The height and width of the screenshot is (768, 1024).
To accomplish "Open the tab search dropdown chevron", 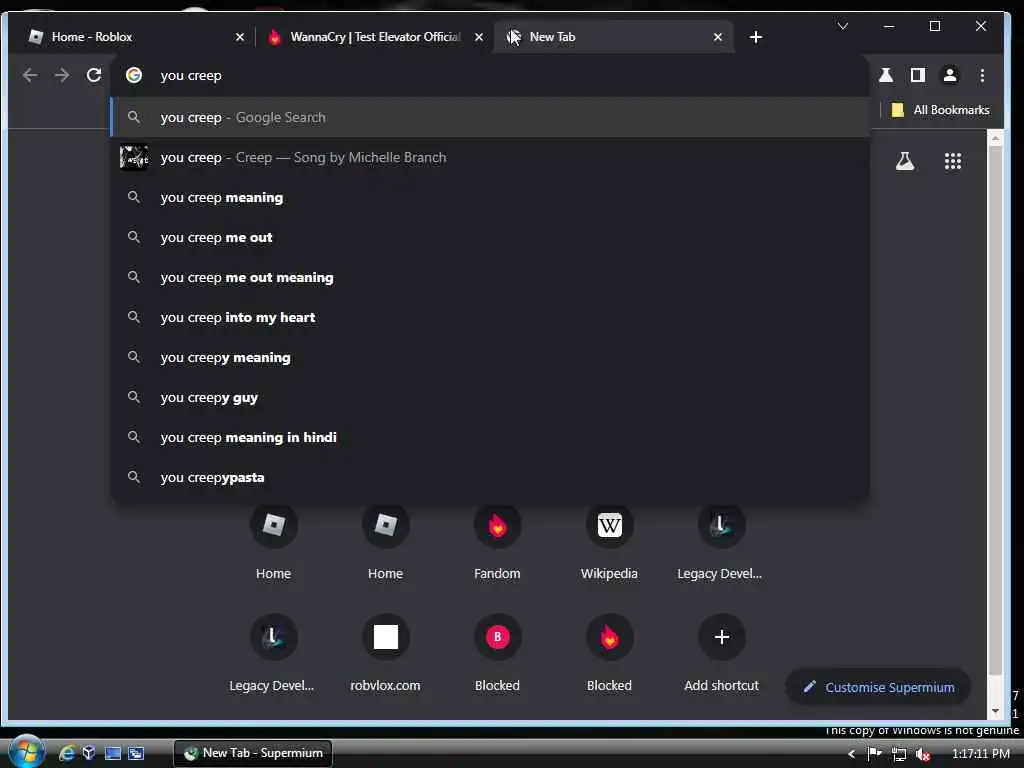I will tap(842, 26).
